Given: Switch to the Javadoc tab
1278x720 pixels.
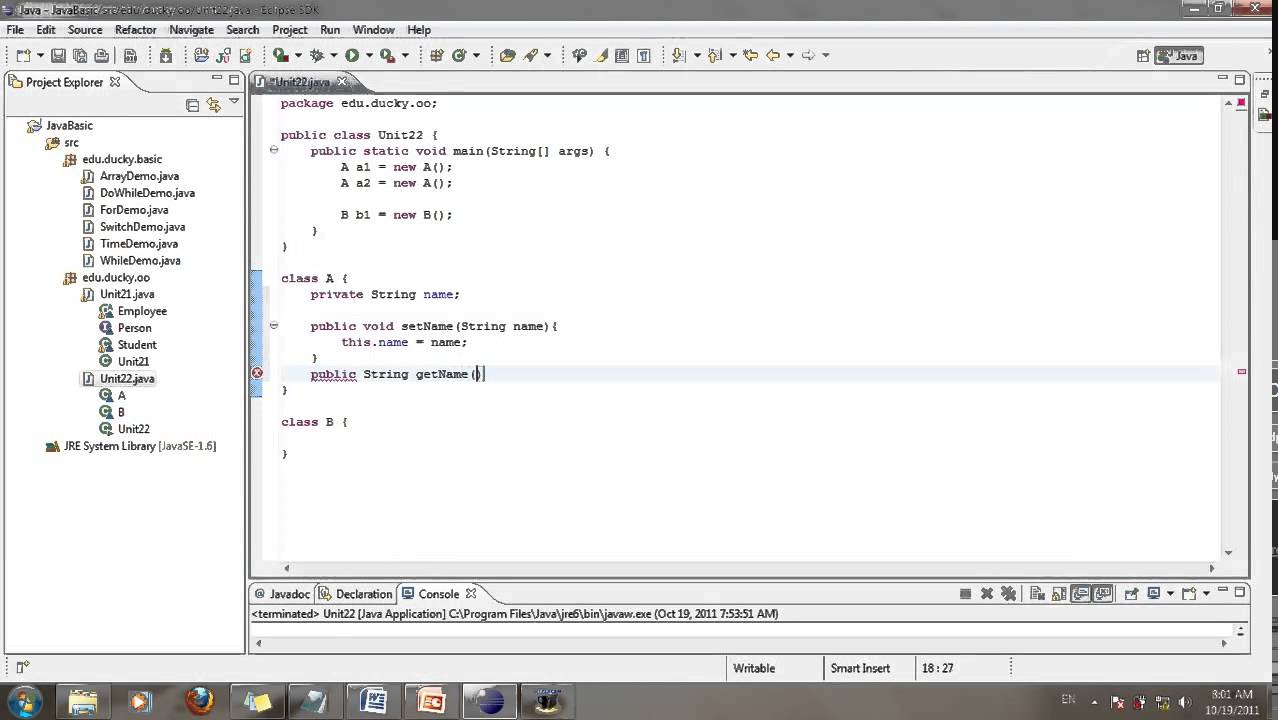Looking at the screenshot, I should pos(282,593).
